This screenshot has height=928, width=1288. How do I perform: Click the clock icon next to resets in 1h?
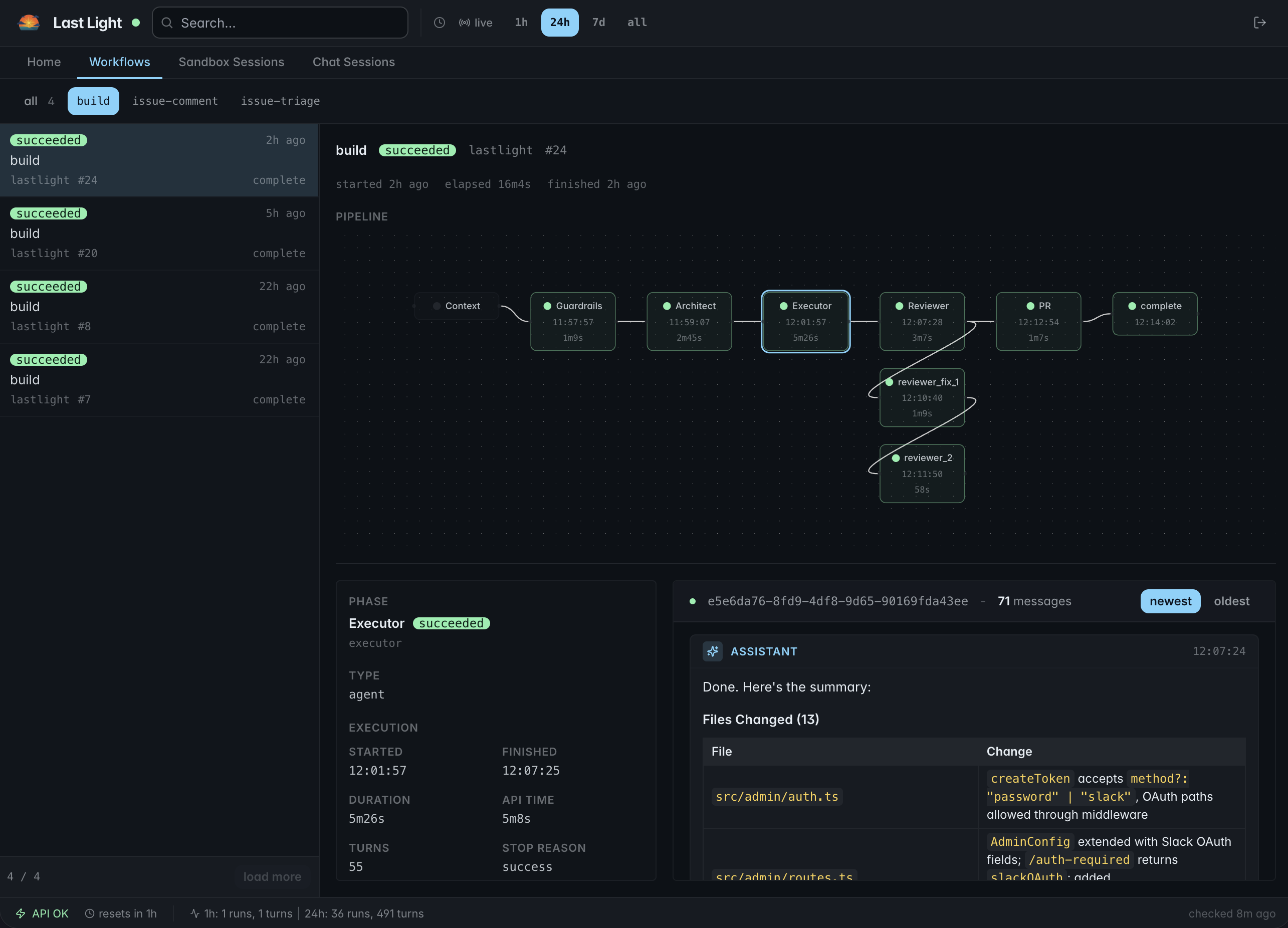click(90, 913)
